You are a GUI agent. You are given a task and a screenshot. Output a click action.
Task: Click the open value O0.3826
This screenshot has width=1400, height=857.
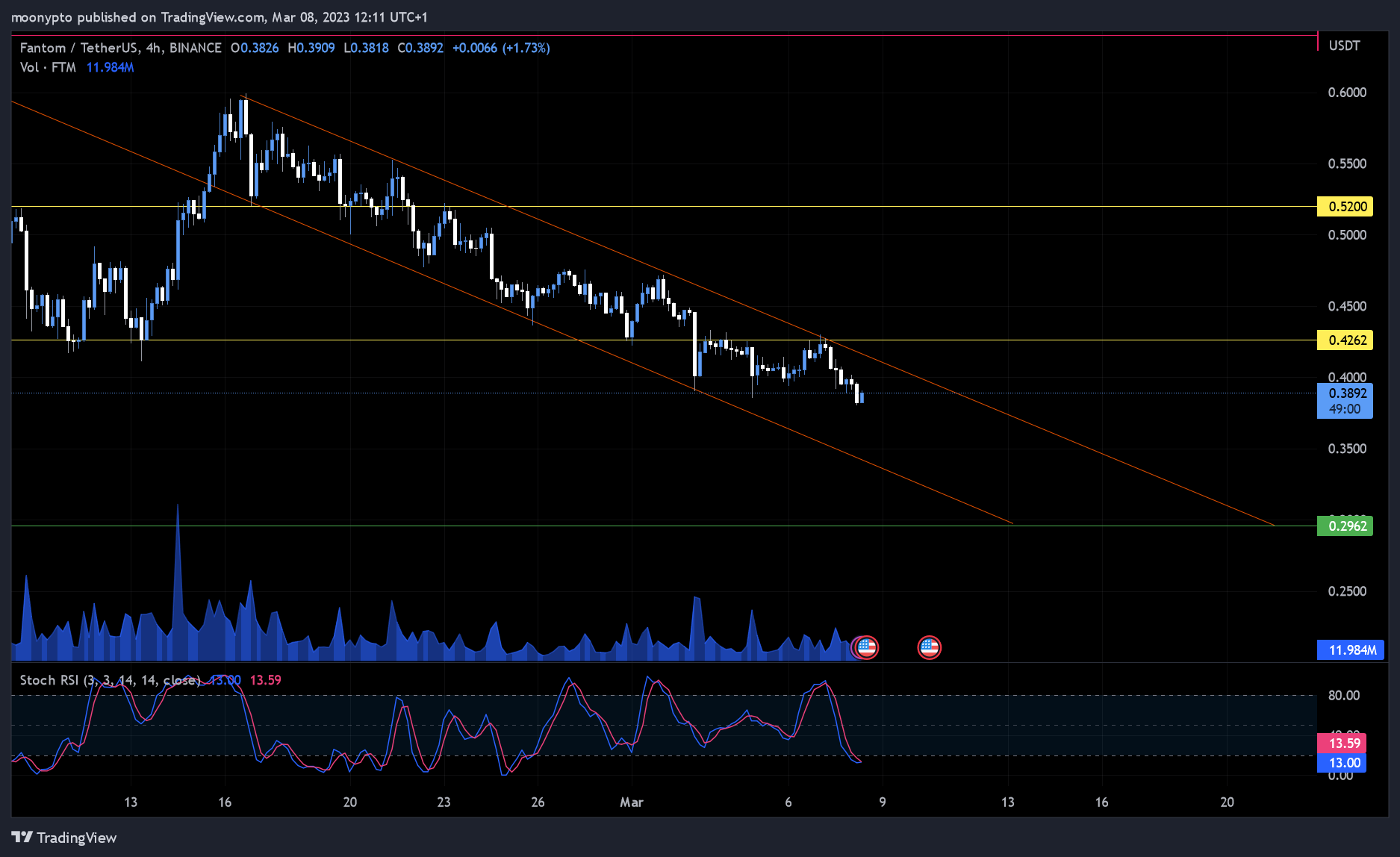(255, 48)
